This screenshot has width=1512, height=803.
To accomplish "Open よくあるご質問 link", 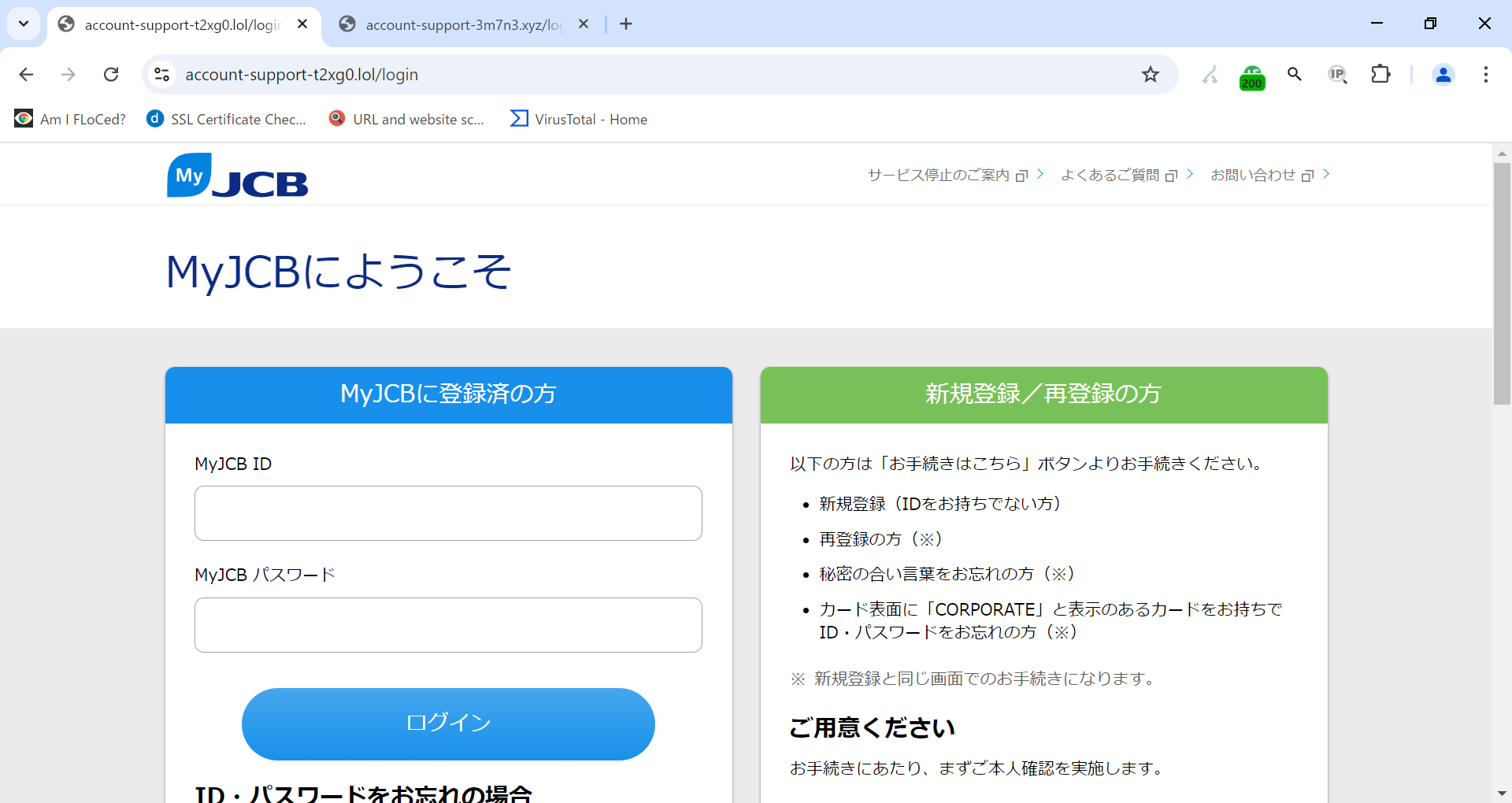I will pos(1127,175).
